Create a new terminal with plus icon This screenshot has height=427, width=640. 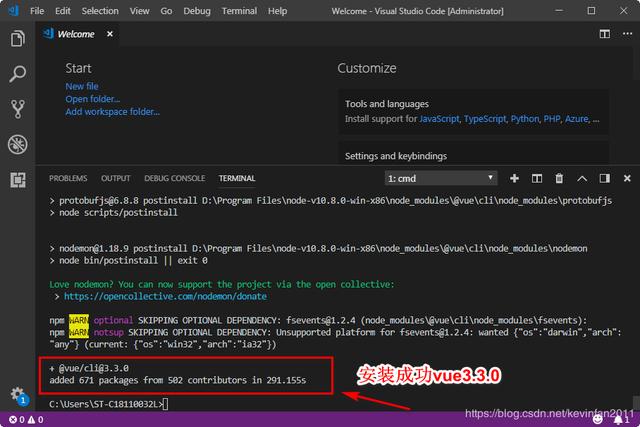(514, 178)
